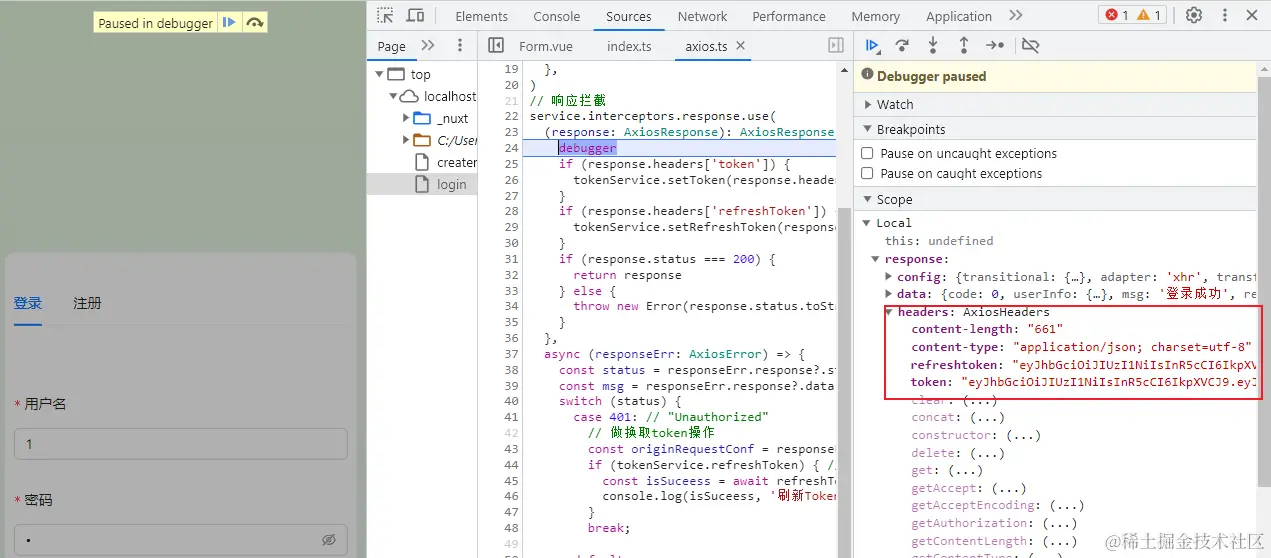Invoke the concat getter (...)
The image size is (1271, 558).
[986, 417]
